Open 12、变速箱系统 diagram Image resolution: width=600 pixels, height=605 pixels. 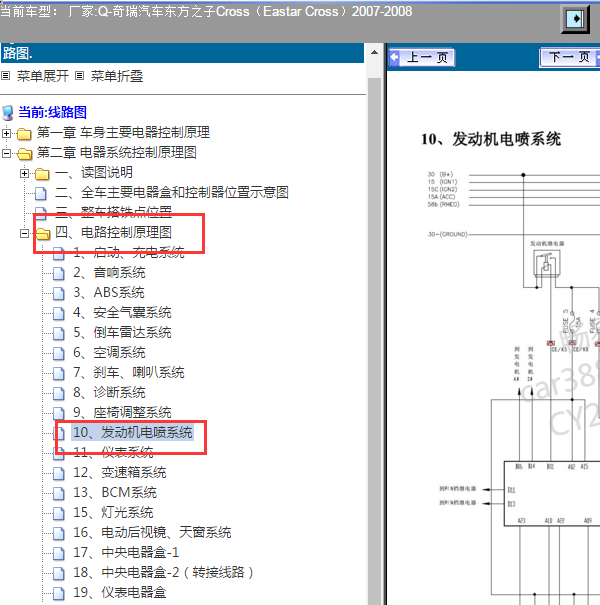[120, 473]
